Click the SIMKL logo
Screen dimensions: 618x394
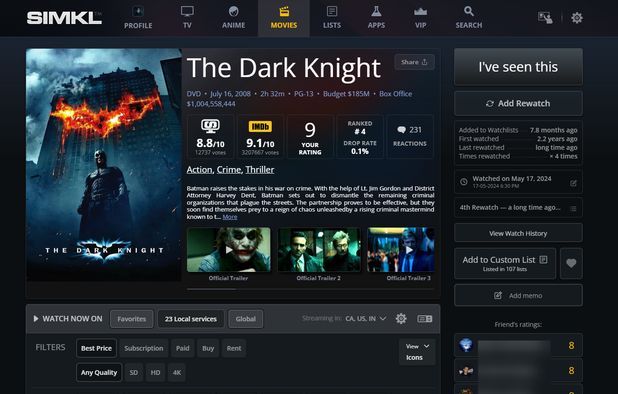(64, 18)
